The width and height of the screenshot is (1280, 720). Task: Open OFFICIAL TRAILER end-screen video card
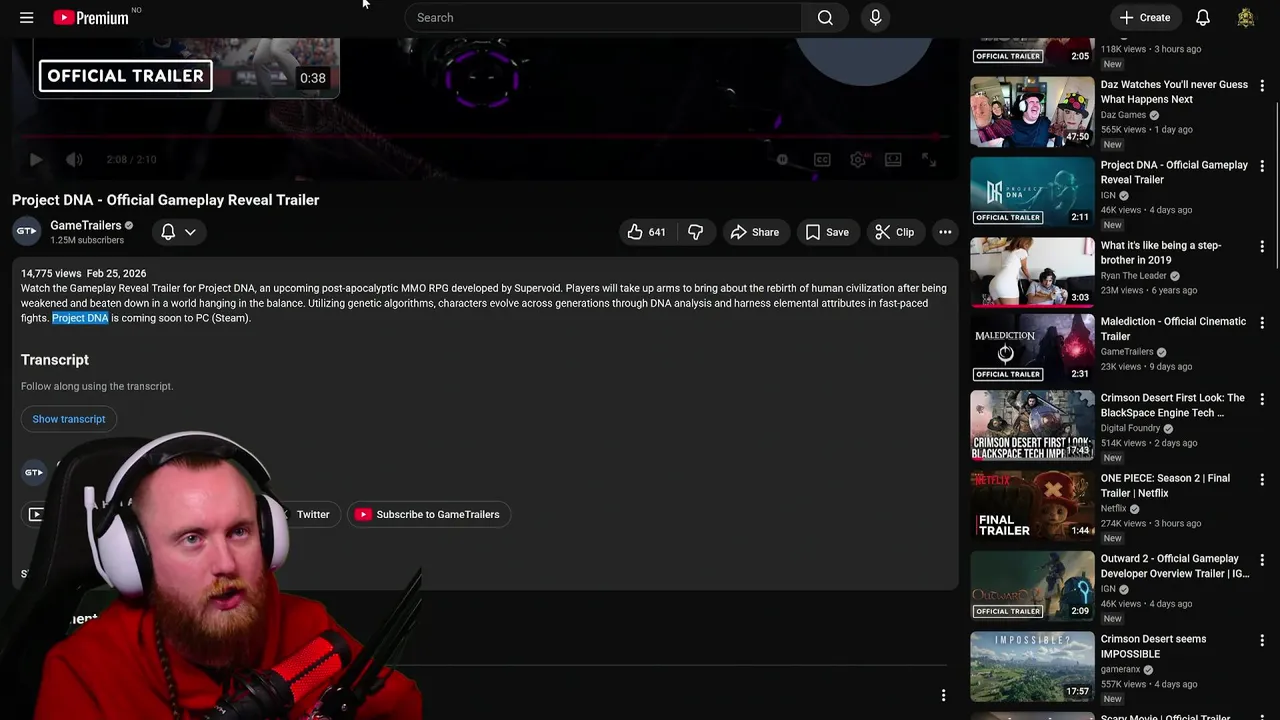187,68
